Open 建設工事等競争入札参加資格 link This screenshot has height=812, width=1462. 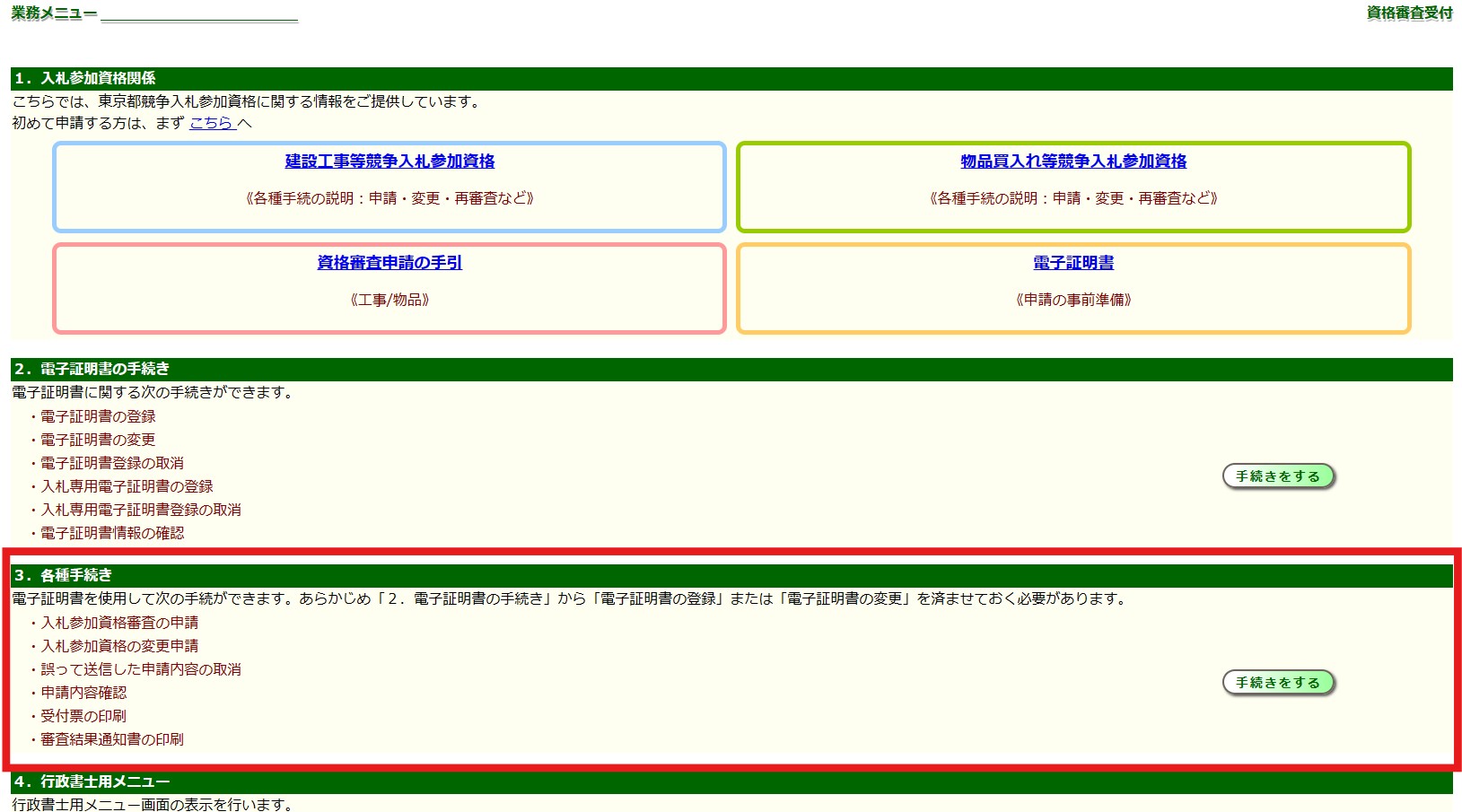click(x=390, y=162)
